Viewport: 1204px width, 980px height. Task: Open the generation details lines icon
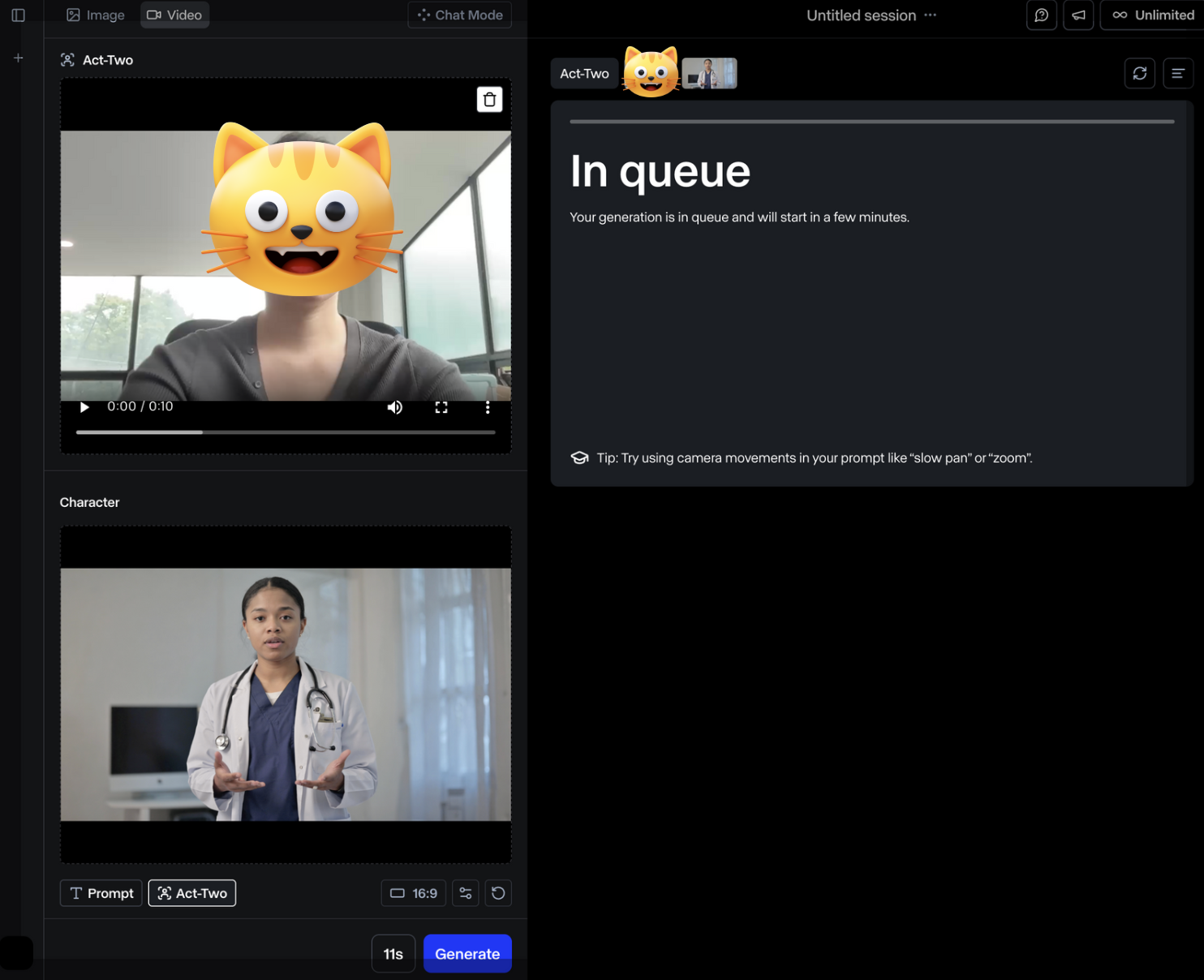[1177, 74]
